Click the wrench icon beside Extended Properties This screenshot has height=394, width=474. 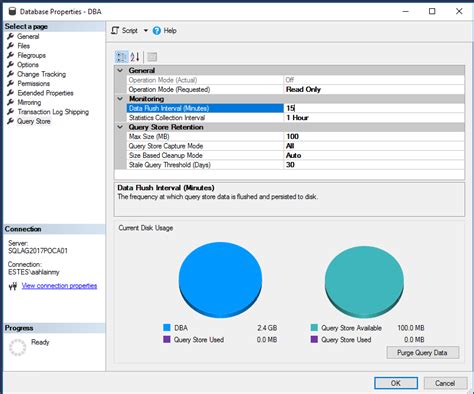(x=11, y=93)
